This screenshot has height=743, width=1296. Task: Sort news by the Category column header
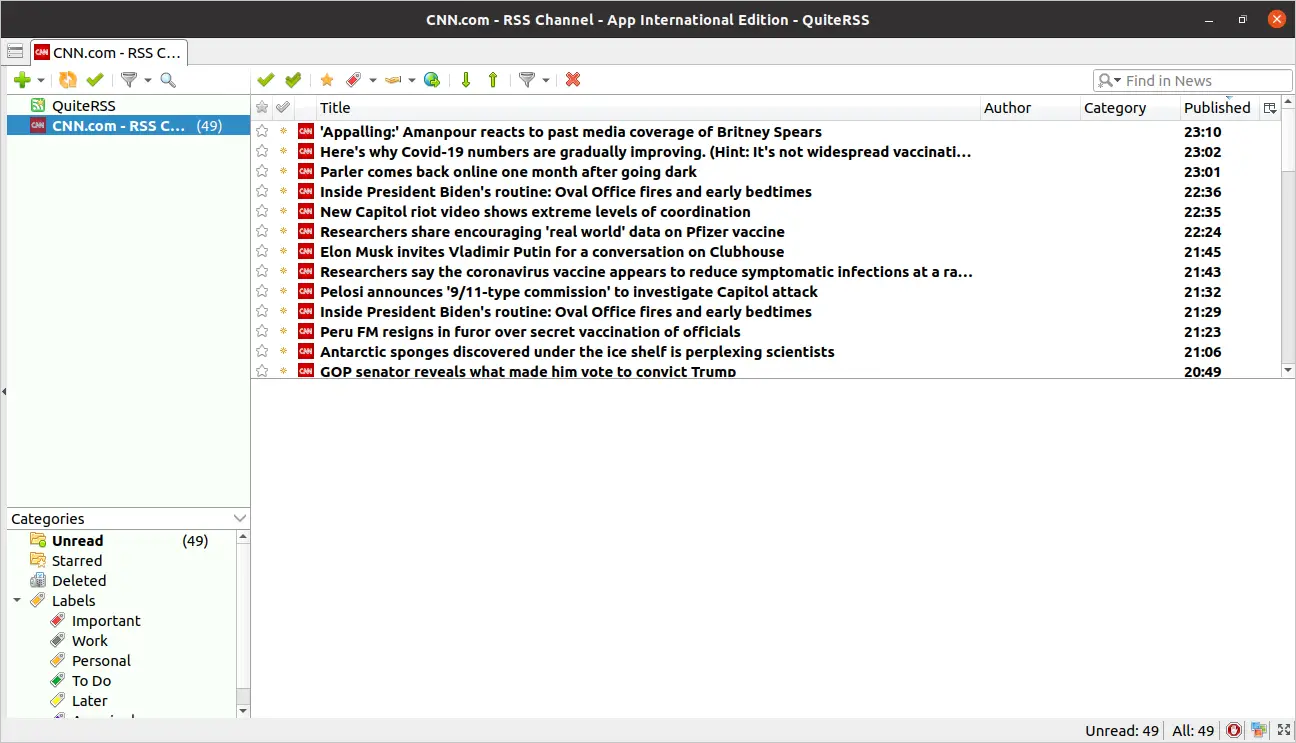(x=1130, y=108)
